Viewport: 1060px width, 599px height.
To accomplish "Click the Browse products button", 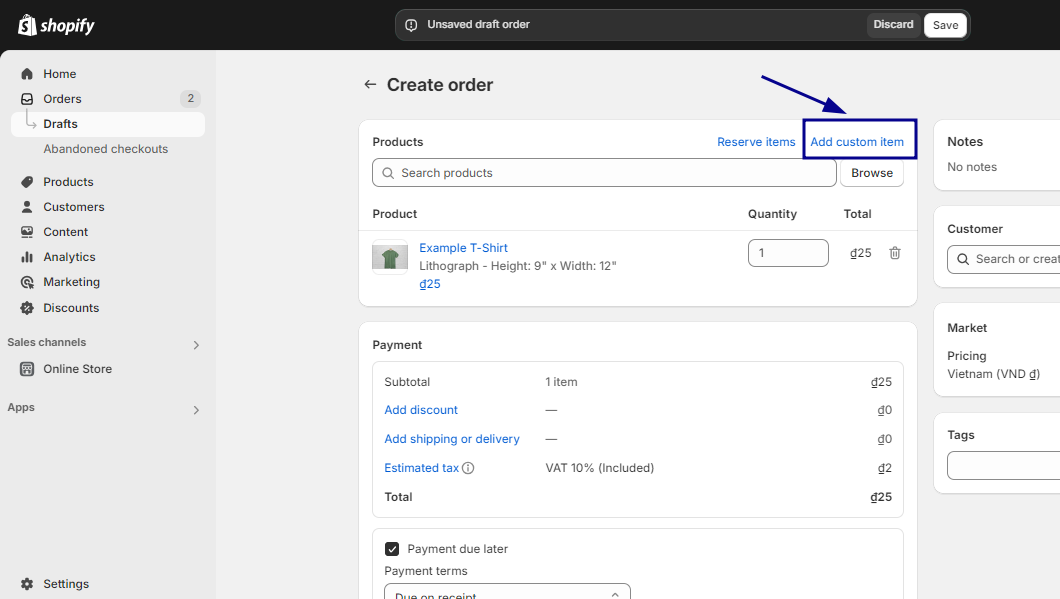I will pyautogui.click(x=871, y=173).
